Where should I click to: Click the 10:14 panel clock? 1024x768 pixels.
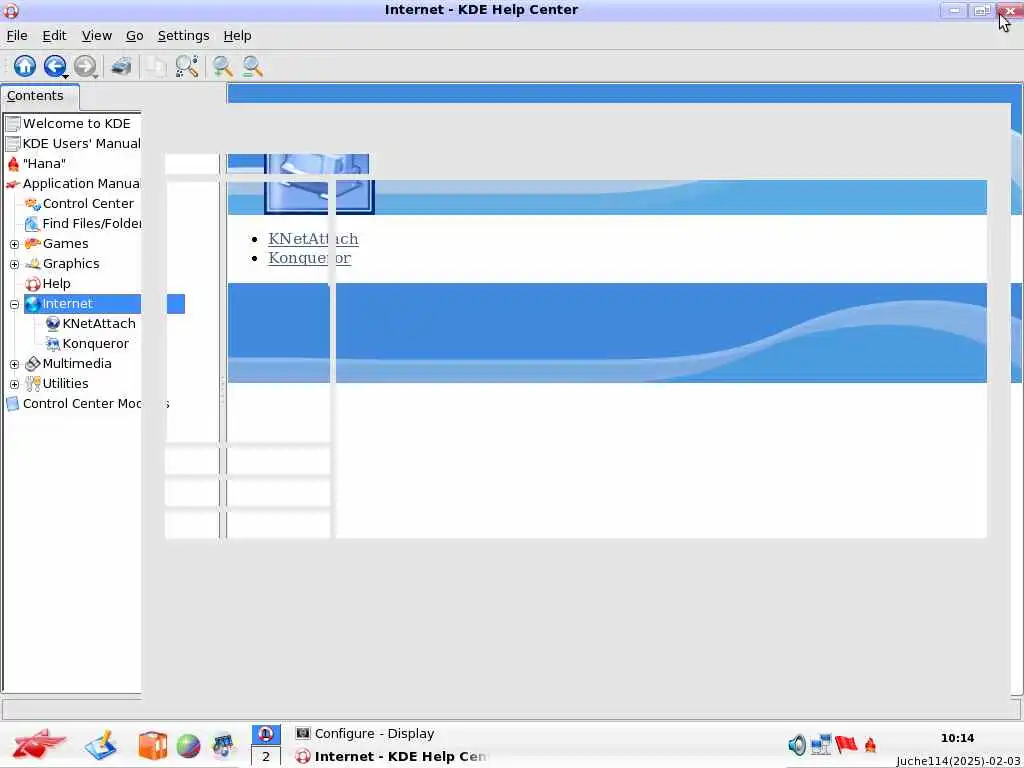tap(957, 738)
